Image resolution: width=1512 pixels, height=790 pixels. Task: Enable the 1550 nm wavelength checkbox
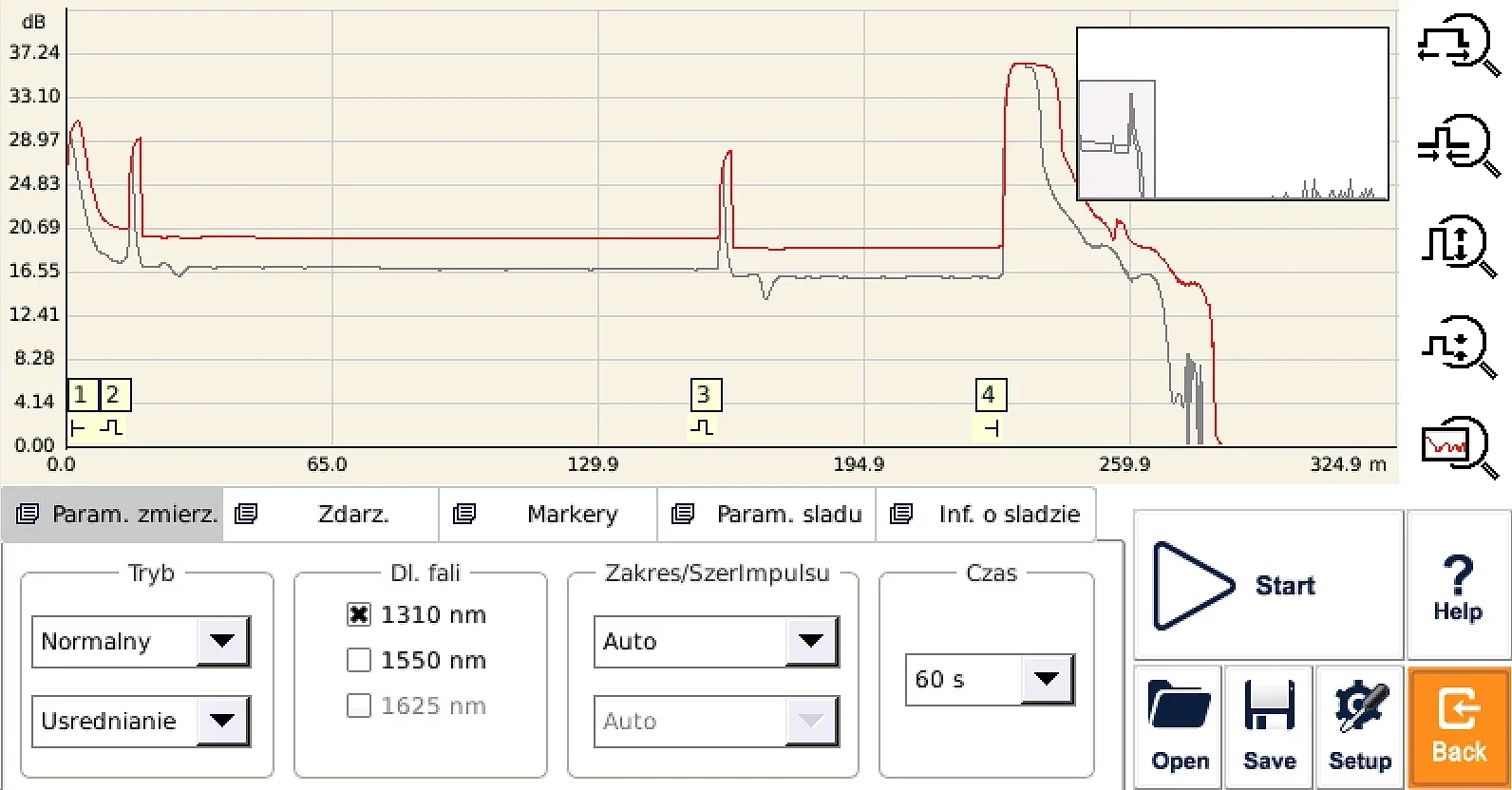tap(359, 660)
